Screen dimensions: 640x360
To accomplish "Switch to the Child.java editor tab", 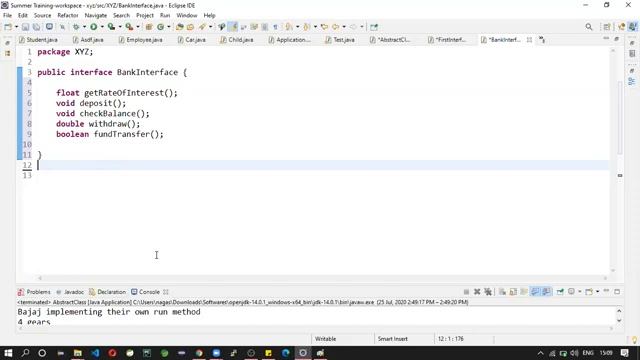I will click(237, 40).
